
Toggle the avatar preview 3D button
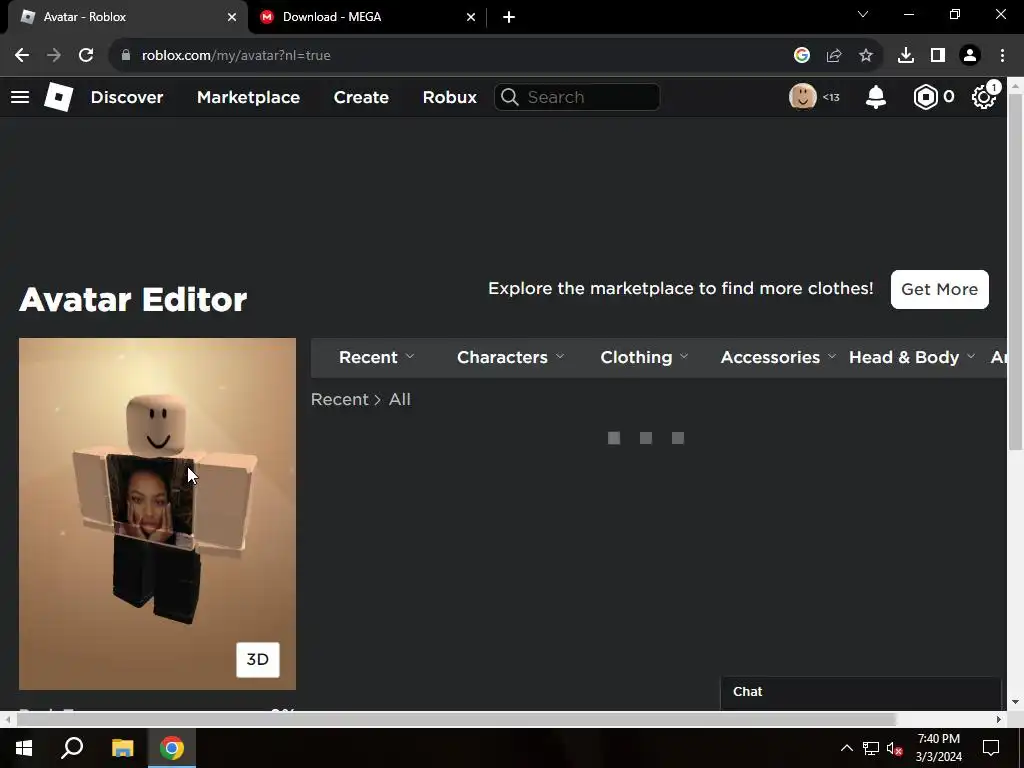257,660
